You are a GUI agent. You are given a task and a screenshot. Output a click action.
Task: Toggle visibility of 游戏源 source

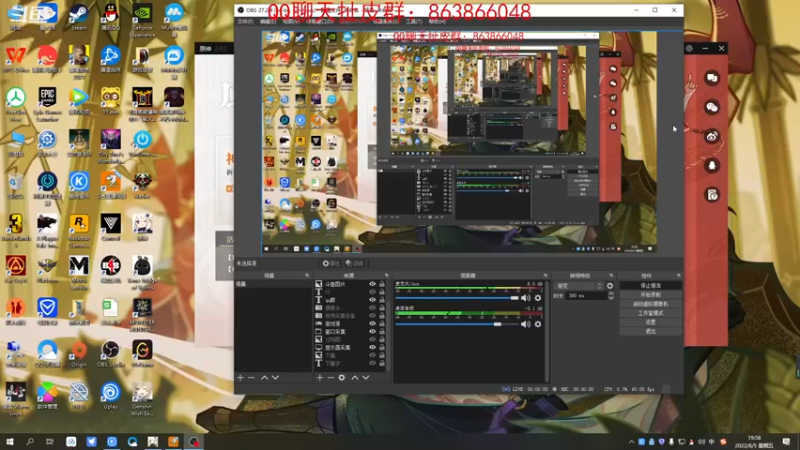pos(372,323)
